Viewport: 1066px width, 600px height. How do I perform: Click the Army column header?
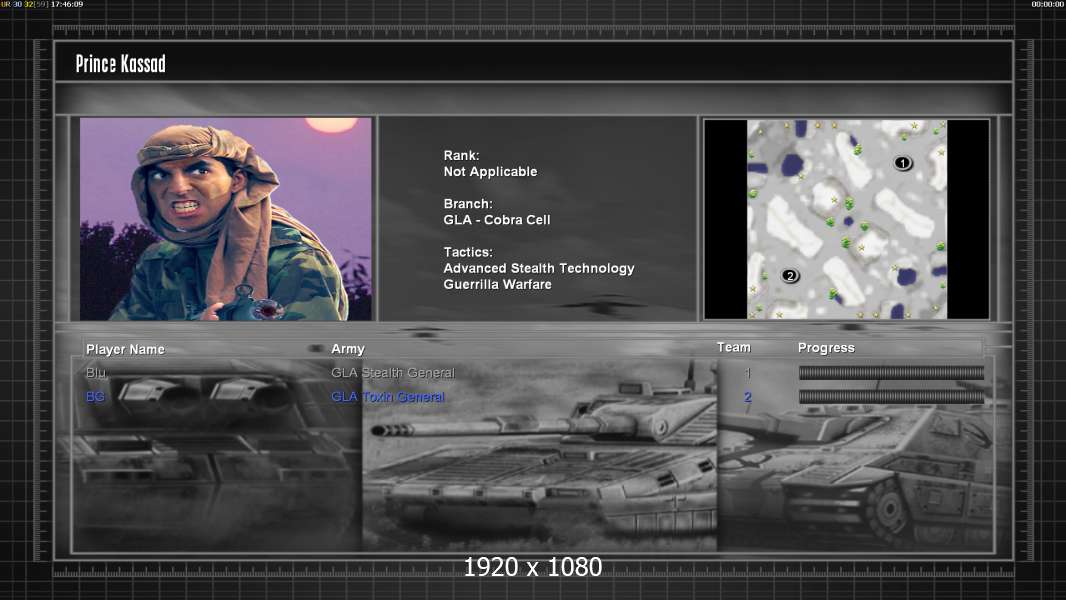pyautogui.click(x=347, y=349)
